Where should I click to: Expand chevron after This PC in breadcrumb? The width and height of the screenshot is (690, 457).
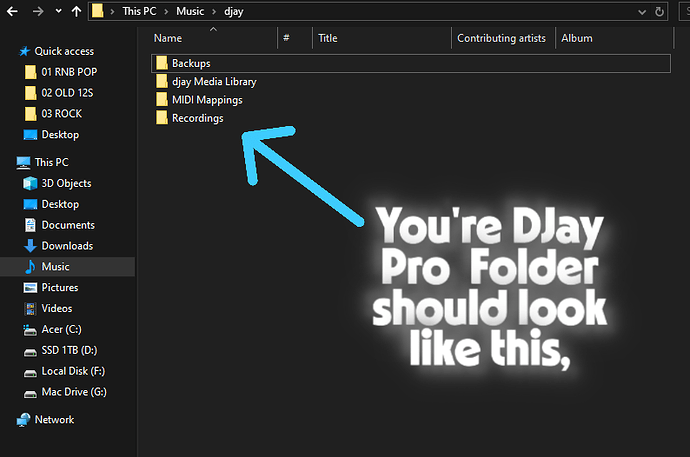(x=166, y=12)
